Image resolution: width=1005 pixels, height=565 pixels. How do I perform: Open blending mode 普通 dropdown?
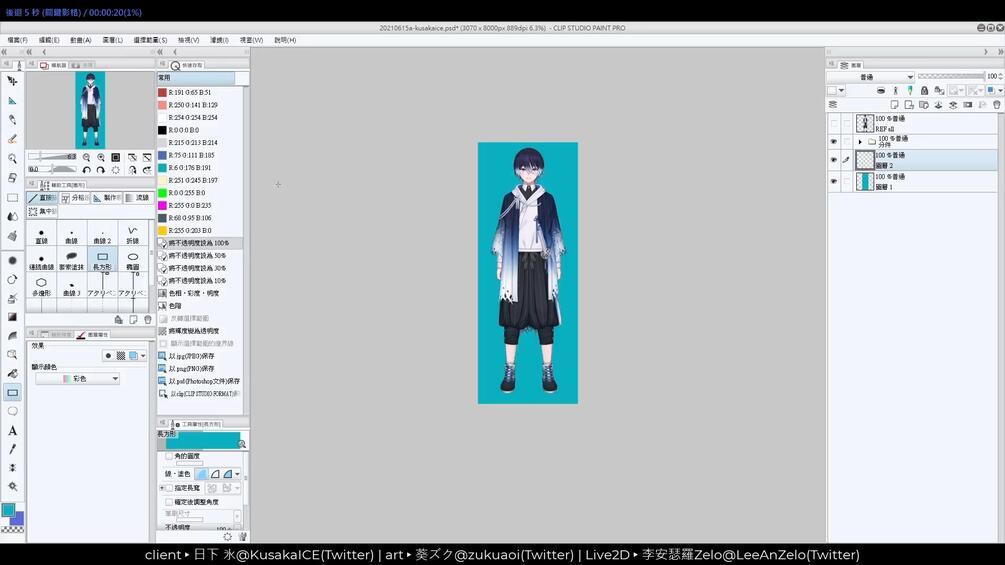click(870, 77)
